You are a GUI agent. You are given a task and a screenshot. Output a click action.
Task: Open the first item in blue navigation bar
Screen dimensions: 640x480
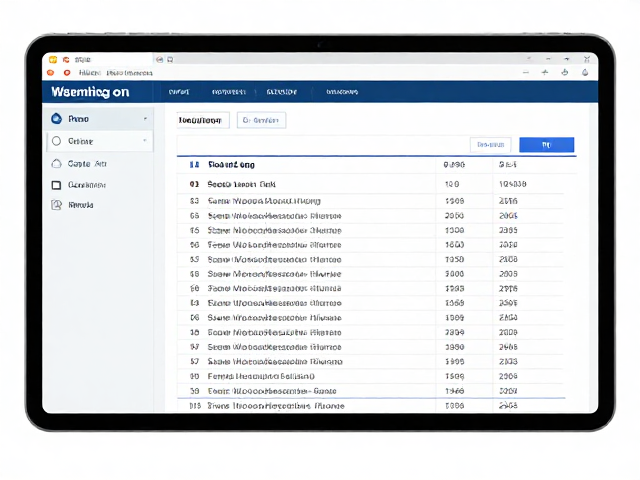point(179,92)
